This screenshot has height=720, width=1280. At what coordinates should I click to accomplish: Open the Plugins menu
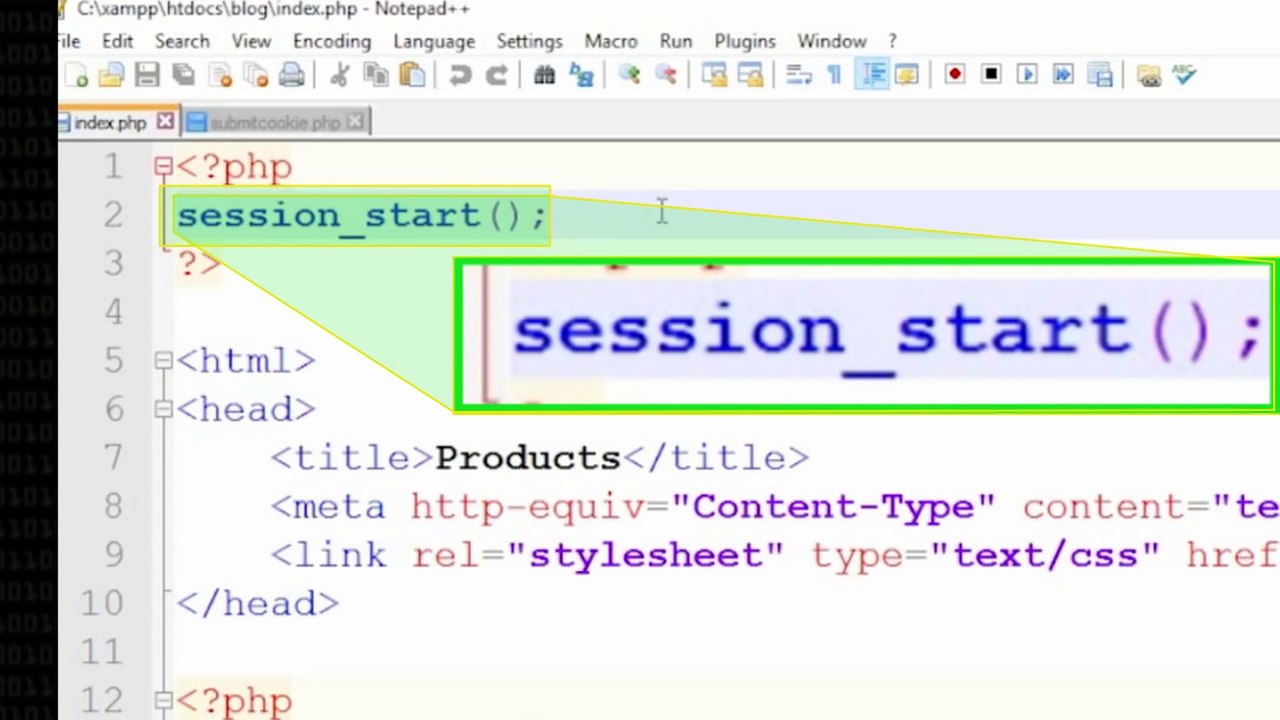pos(745,41)
